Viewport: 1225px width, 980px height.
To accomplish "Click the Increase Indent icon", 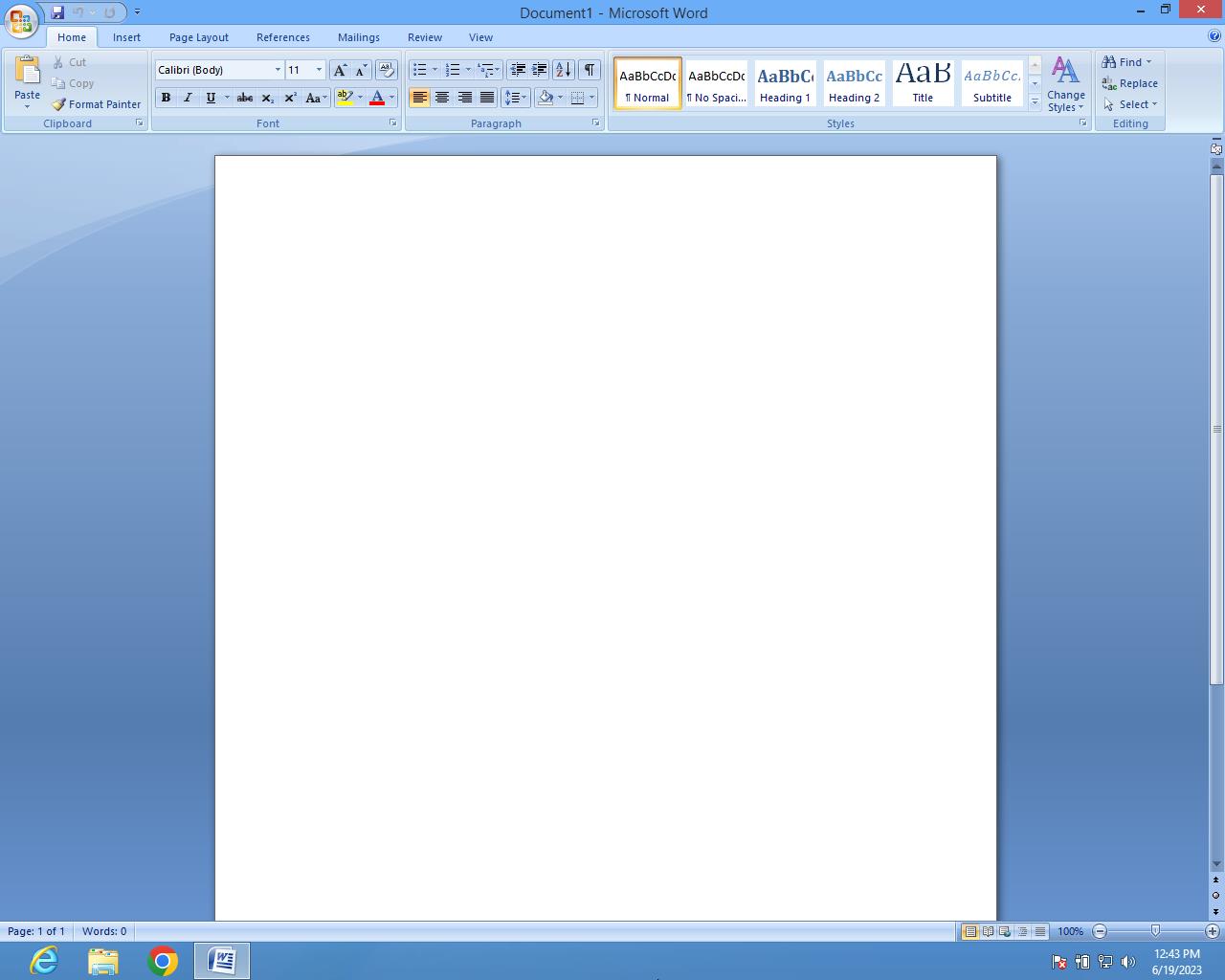I will 540,70.
